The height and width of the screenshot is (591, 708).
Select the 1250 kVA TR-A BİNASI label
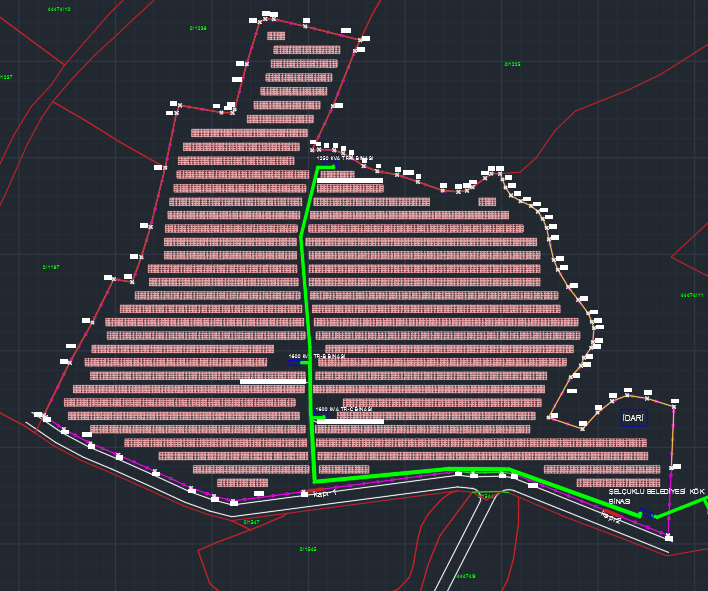[x=345, y=158]
